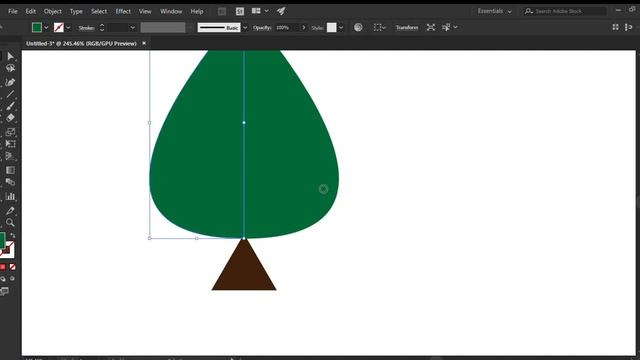
Task: Click the Transform link in control bar
Action: click(x=407, y=27)
